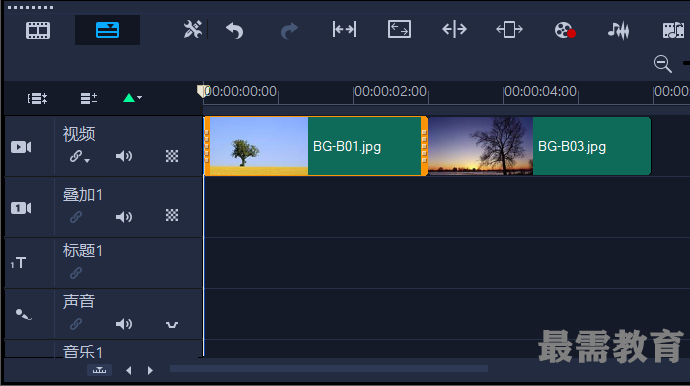Screen dimensions: 690x386
Task: Open the record/capture option
Action: pyautogui.click(x=565, y=30)
